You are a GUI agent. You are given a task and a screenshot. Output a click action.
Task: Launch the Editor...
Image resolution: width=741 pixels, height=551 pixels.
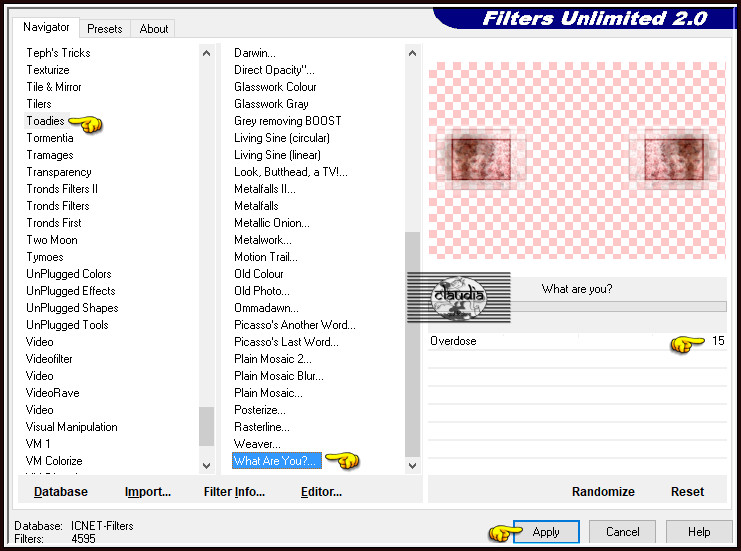click(x=321, y=492)
